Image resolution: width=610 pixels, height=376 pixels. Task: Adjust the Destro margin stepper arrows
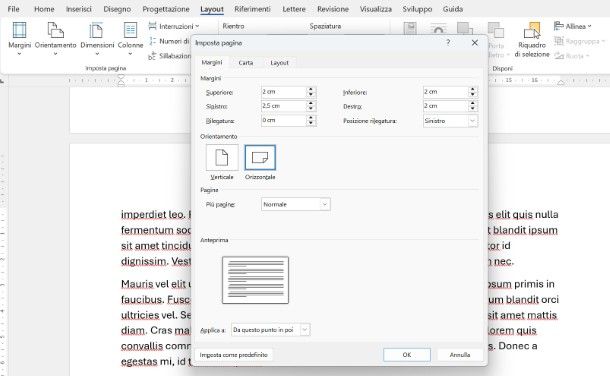pos(473,106)
